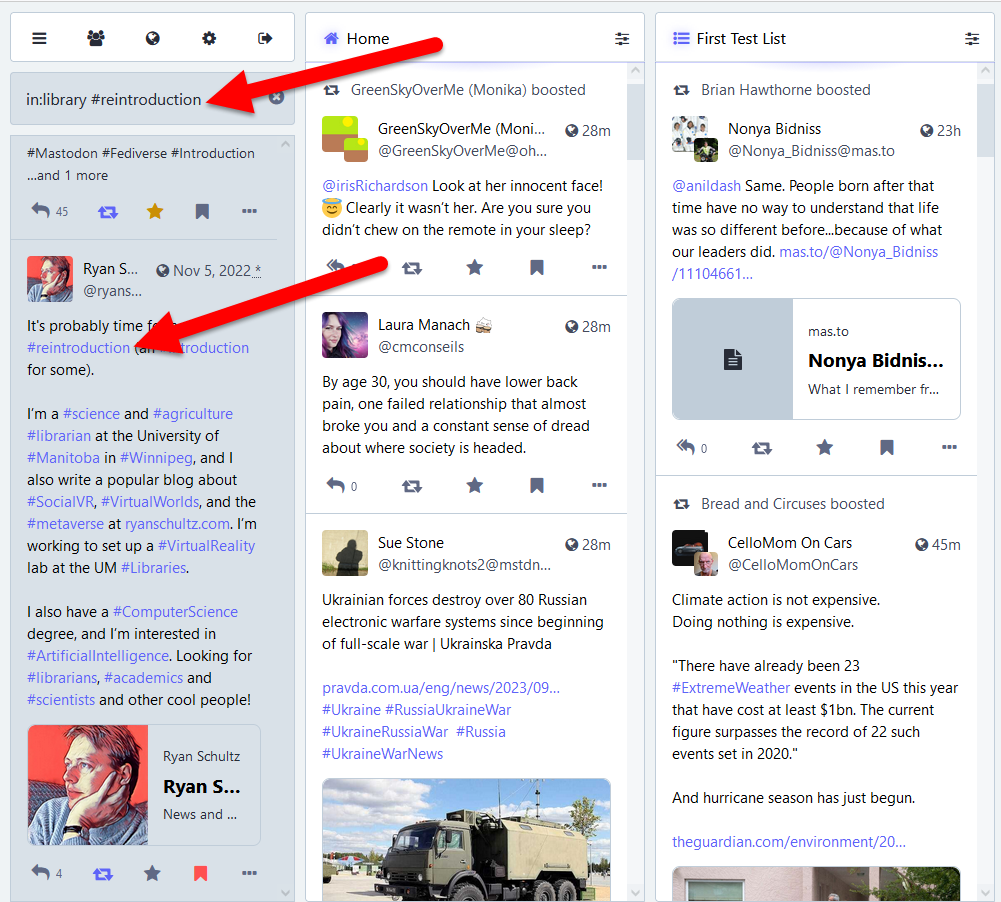This screenshot has width=1001, height=902.
Task: Reply to Ryan Schultz's reintroduction post
Action: [x=40, y=873]
